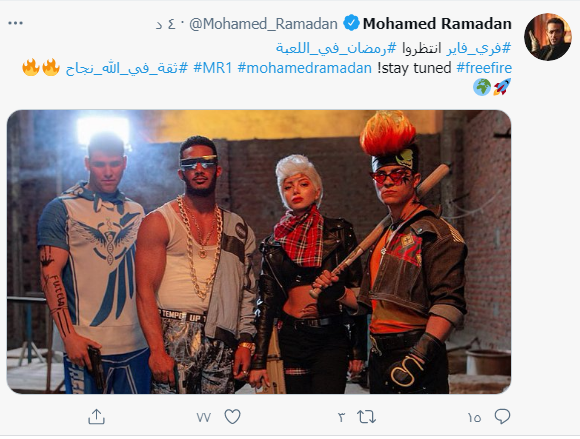Click the tweet timestamp ٤ د
580x439 pixels.
coord(166,24)
